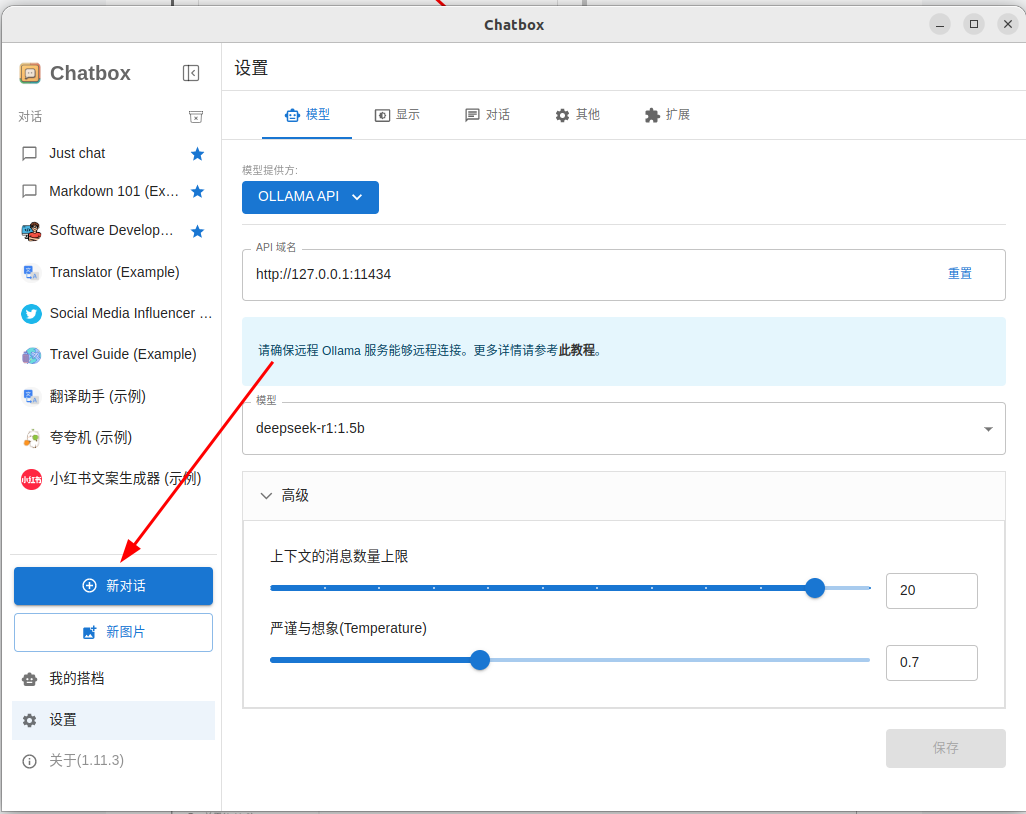Open 设置 in the sidebar
This screenshot has width=1026, height=814.
(x=113, y=720)
